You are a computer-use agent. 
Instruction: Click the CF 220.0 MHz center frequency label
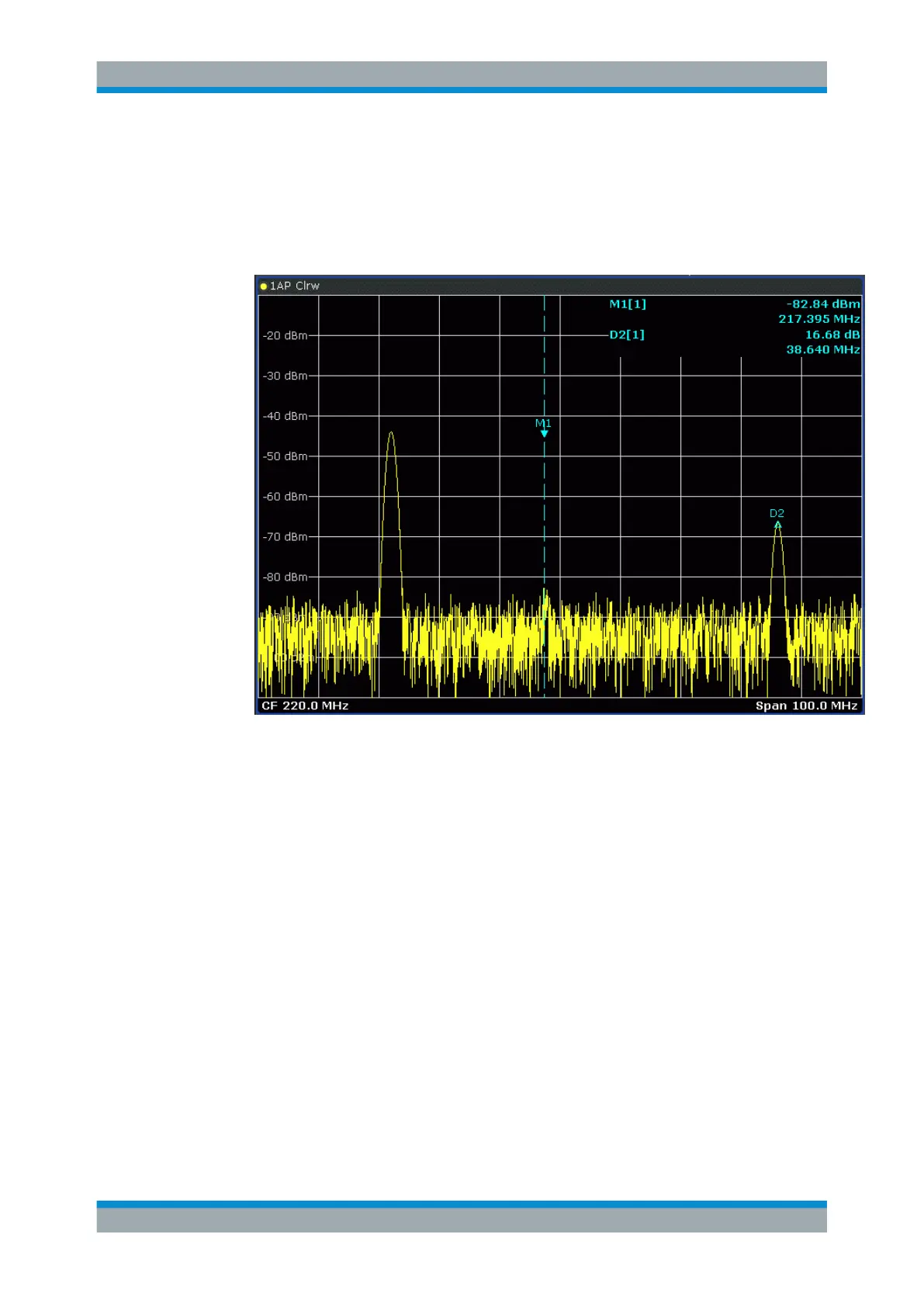click(305, 706)
